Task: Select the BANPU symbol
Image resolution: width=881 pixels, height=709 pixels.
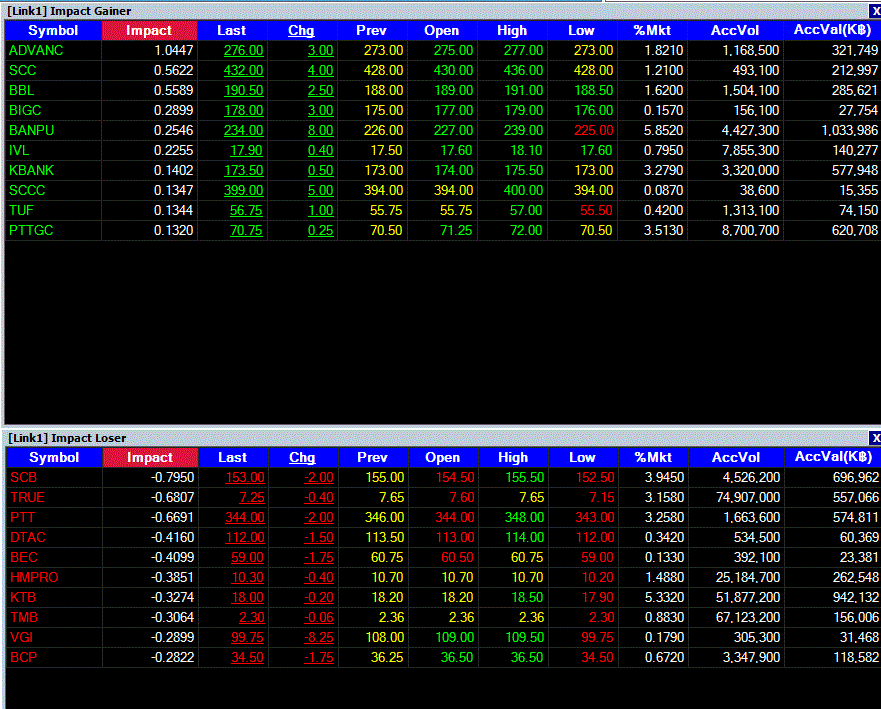Action: [32, 130]
